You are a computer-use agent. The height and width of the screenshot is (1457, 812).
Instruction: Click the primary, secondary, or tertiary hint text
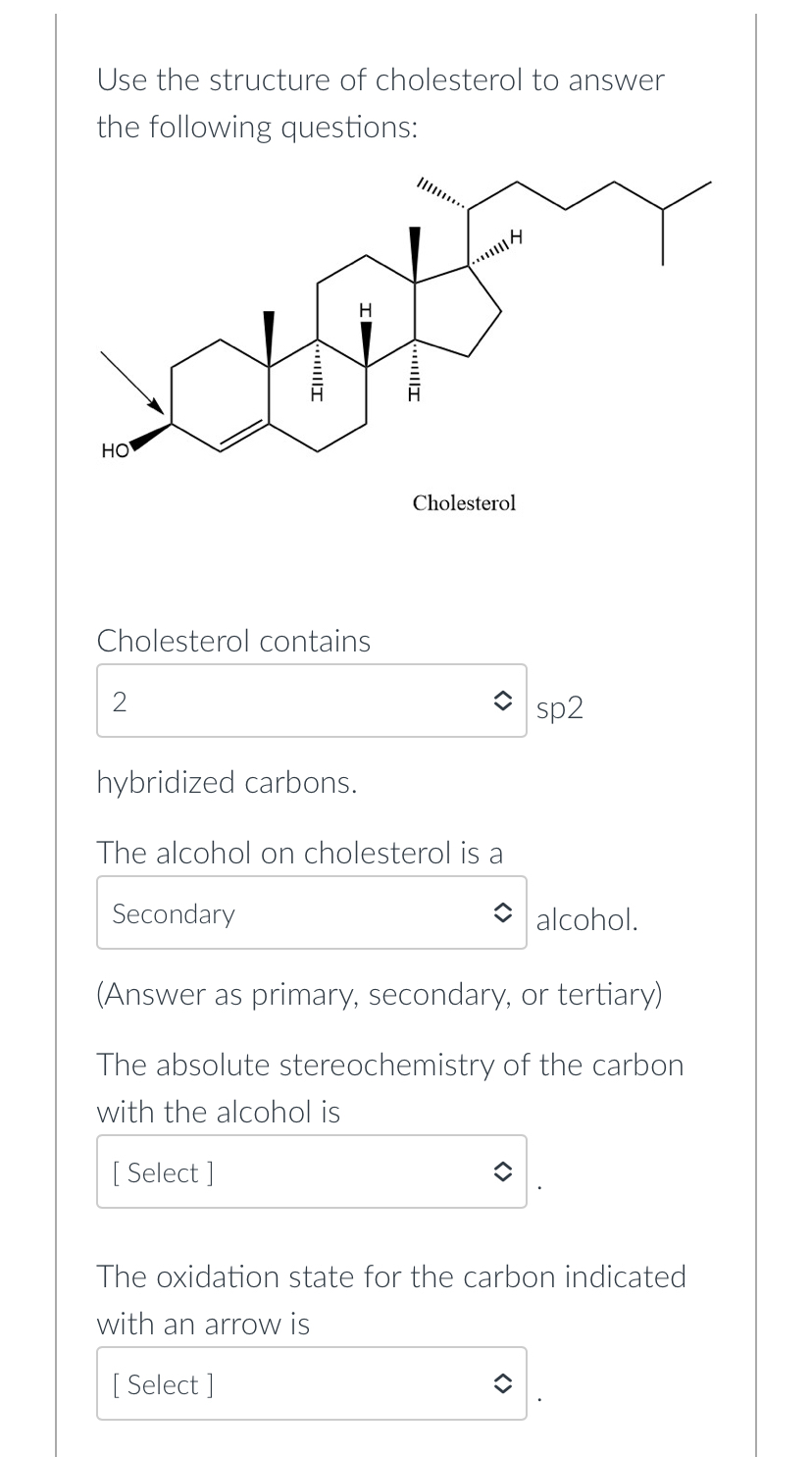pos(380,993)
